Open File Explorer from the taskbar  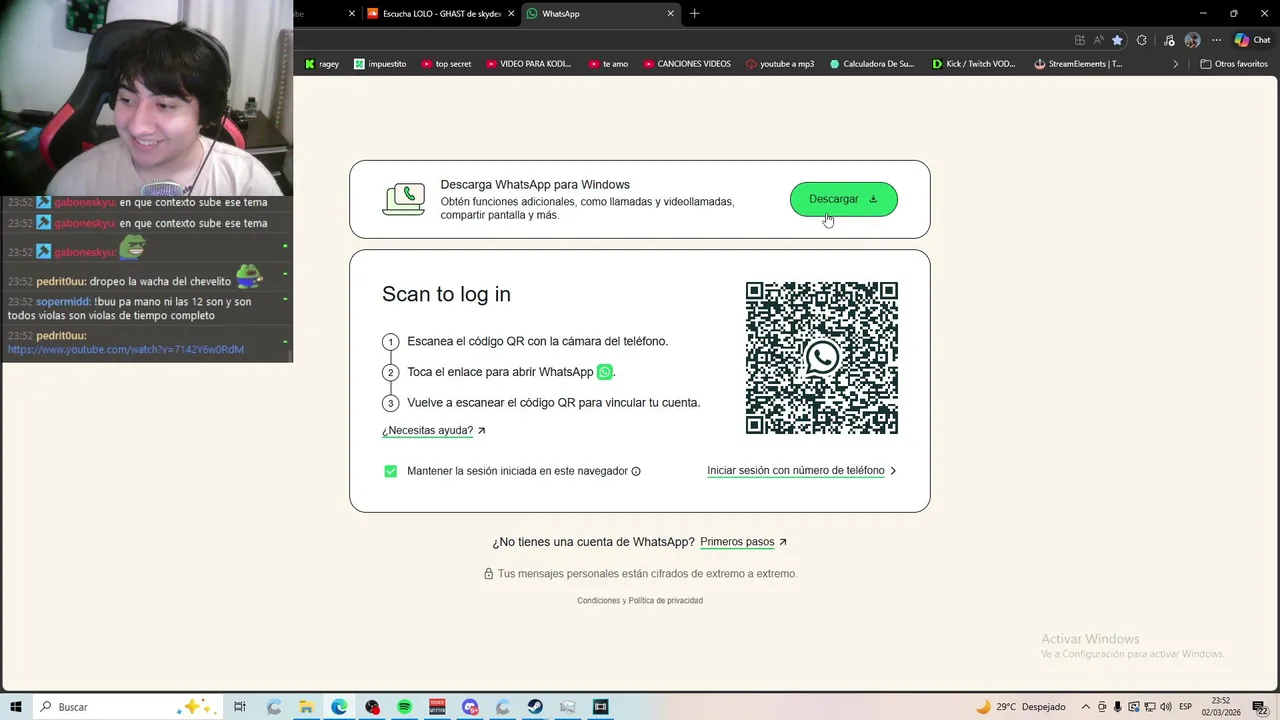coord(306,707)
